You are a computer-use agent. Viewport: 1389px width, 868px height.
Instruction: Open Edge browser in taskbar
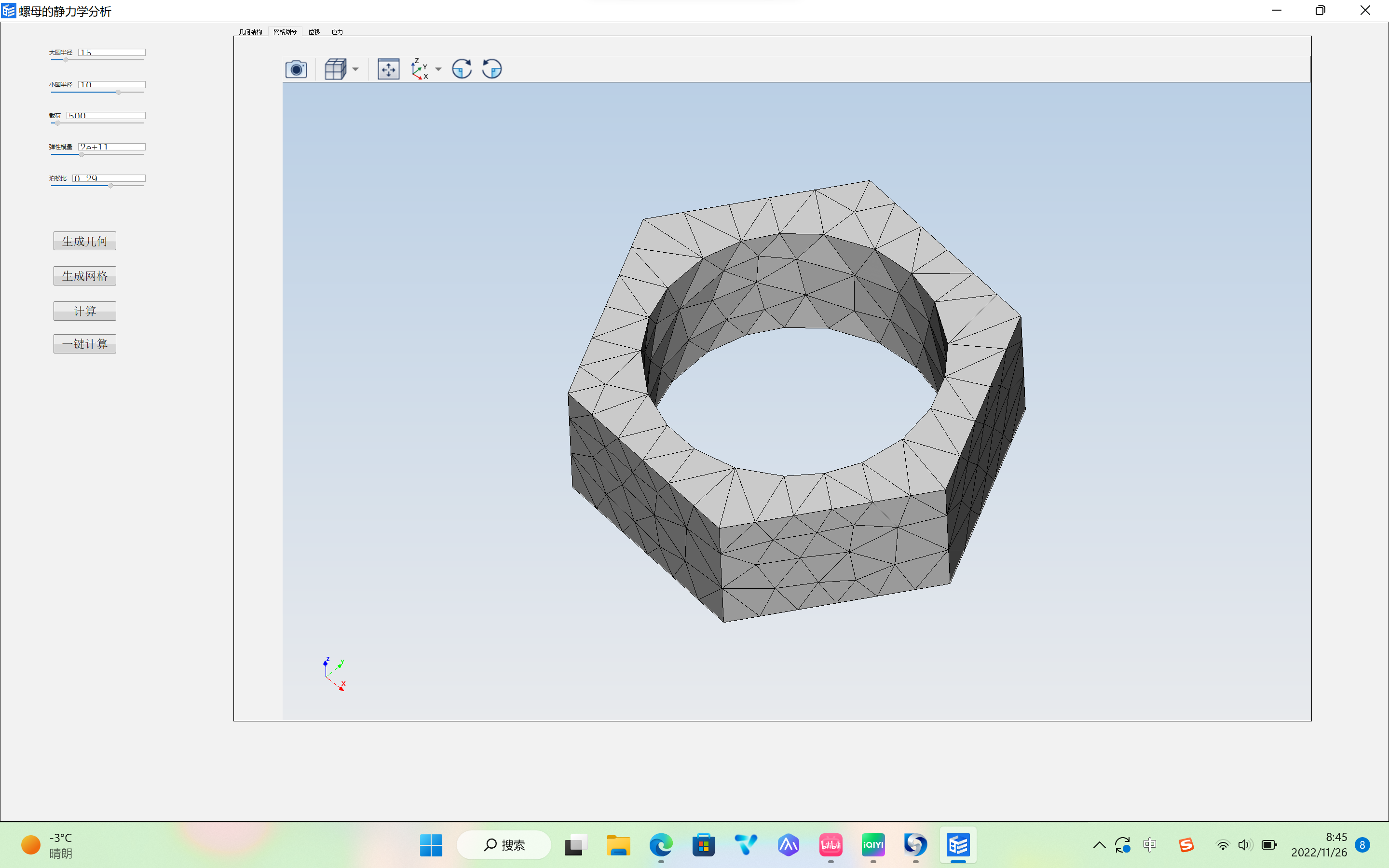(x=660, y=845)
